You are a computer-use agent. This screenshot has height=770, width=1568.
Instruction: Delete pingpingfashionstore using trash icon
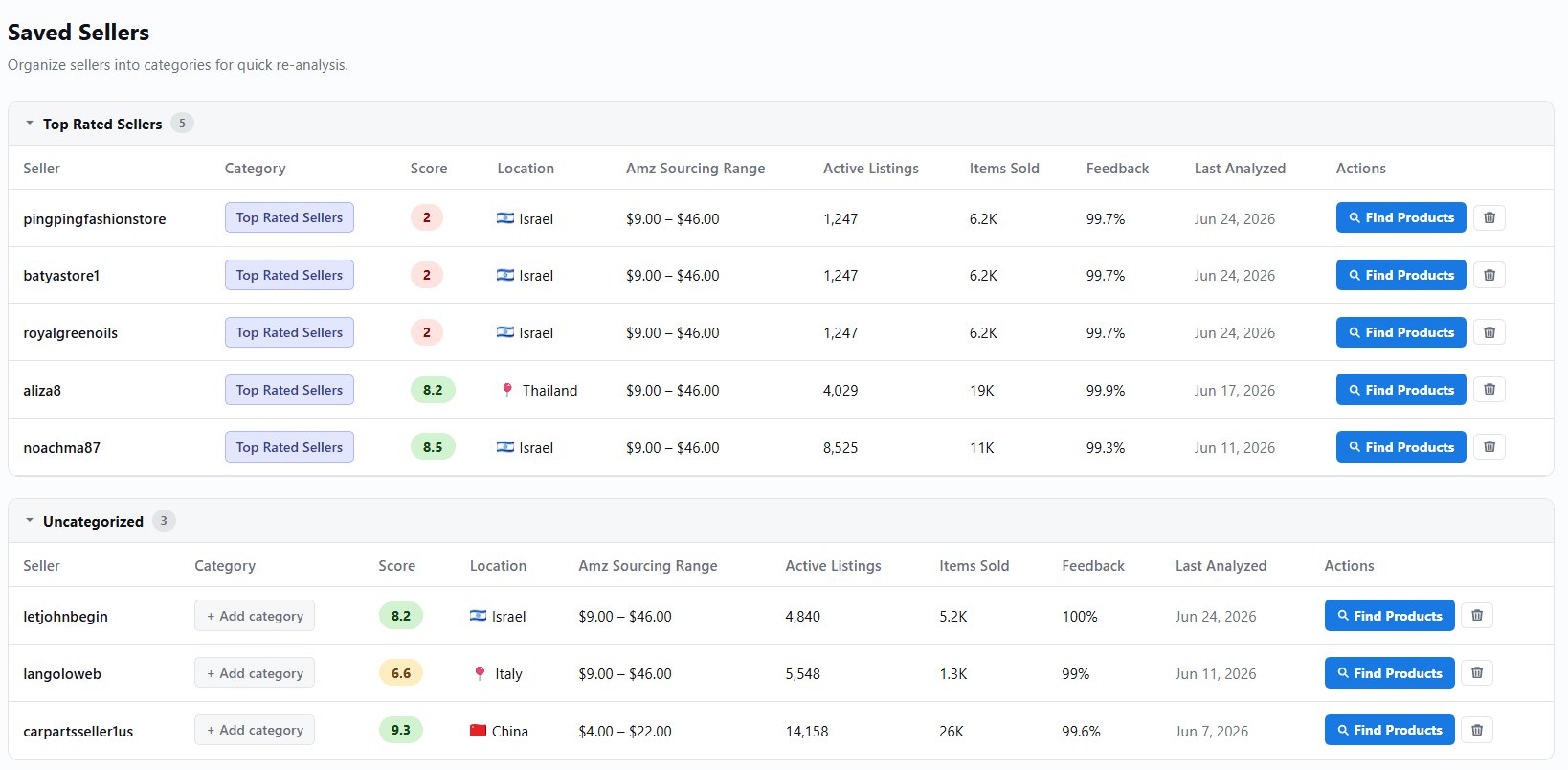[x=1489, y=217]
